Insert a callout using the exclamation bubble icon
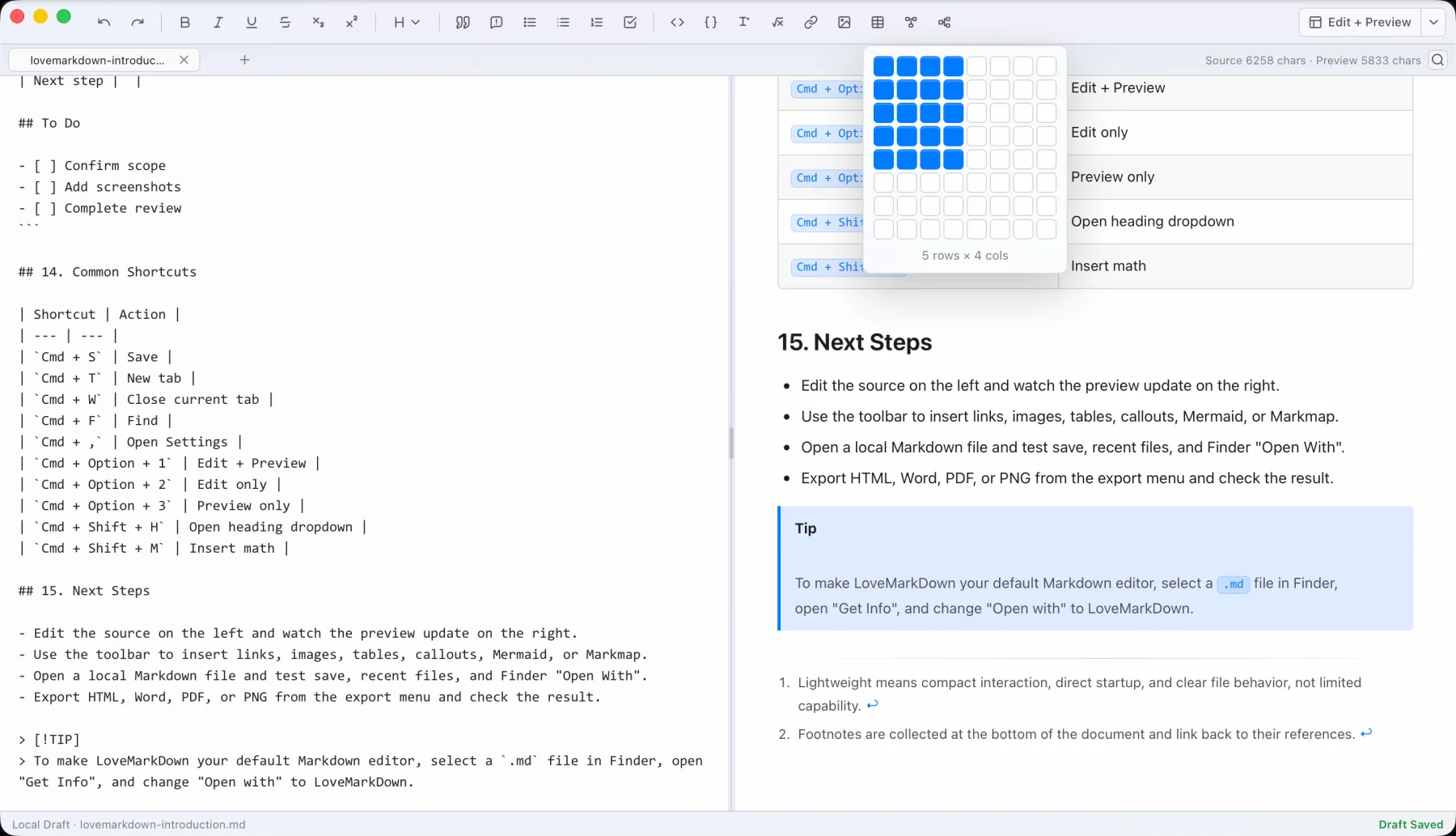 coord(496,23)
